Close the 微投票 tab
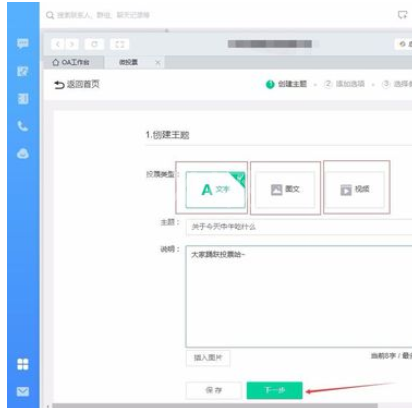The image size is (412, 408). pyautogui.click(x=158, y=62)
